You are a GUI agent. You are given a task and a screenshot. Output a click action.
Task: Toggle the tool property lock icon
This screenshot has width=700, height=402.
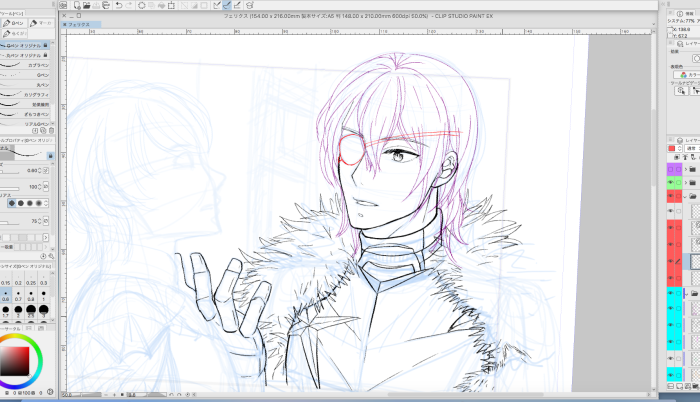[50, 155]
